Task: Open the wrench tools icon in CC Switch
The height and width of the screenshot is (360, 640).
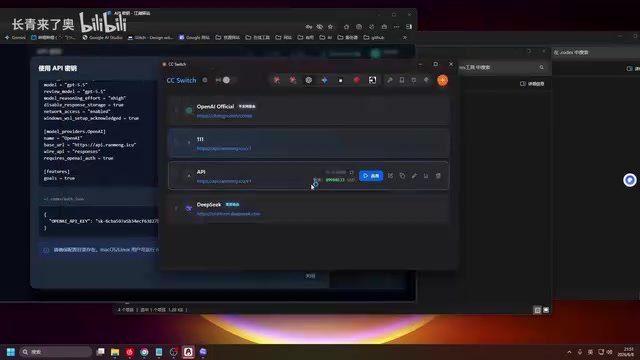Action: click(390, 80)
